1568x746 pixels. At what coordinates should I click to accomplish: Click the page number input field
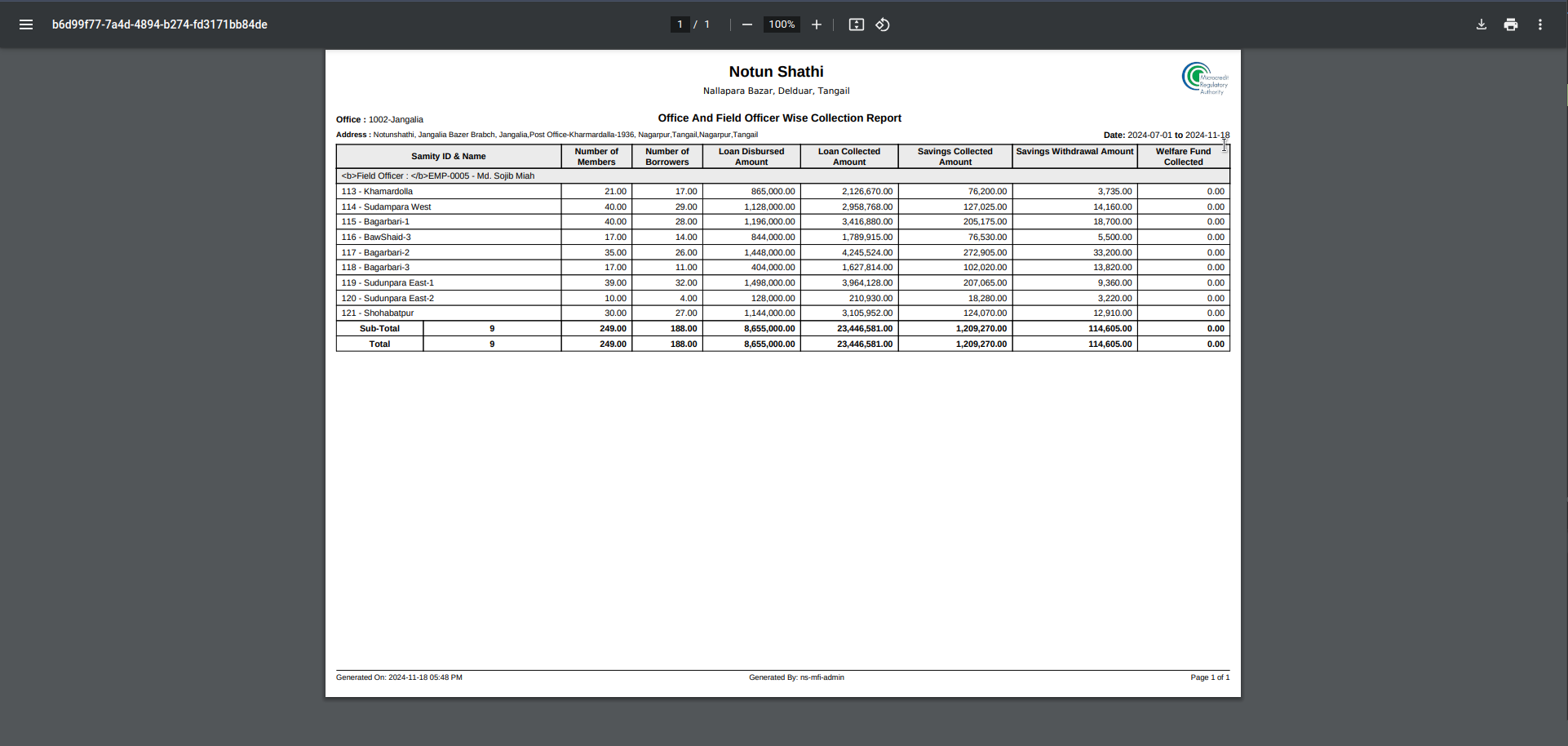(680, 24)
